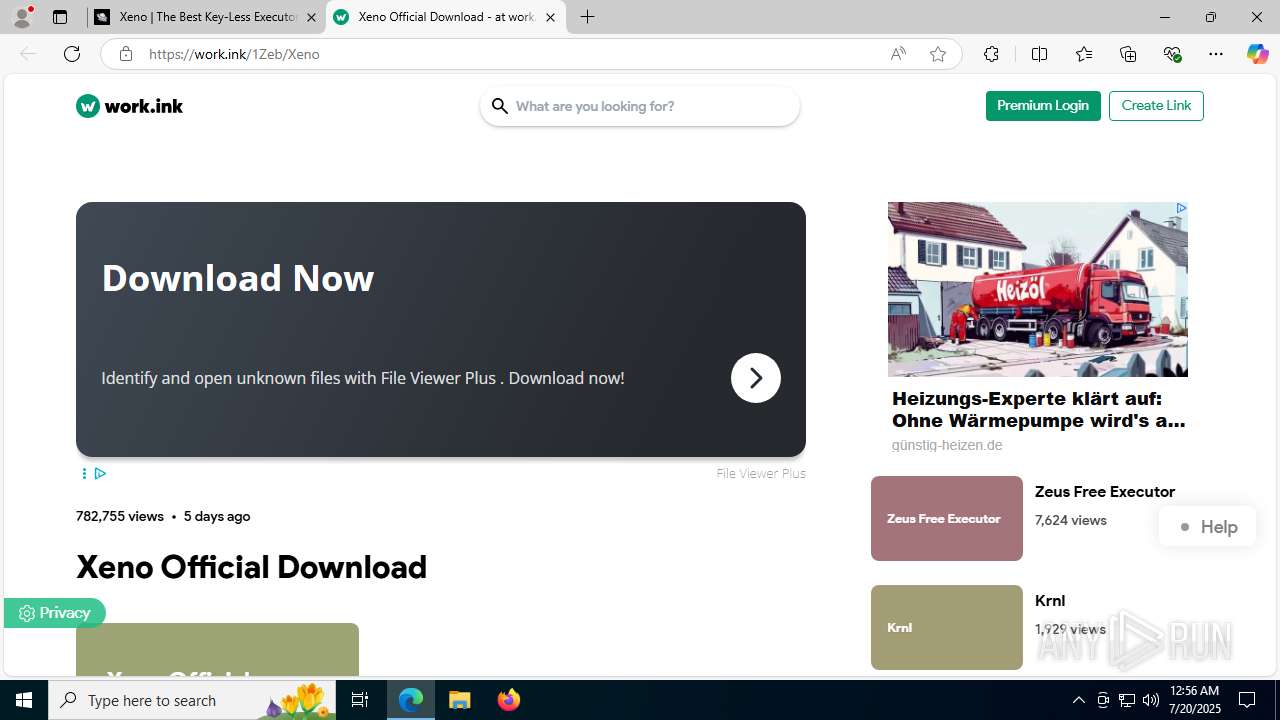This screenshot has width=1280, height=720.
Task: Click the Krnl title link
Action: tap(1050, 601)
